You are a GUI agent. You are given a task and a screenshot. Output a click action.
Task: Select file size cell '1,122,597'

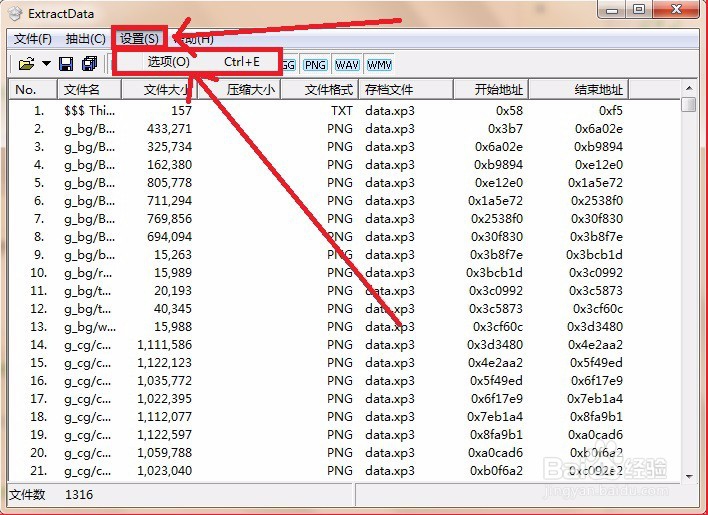point(165,435)
